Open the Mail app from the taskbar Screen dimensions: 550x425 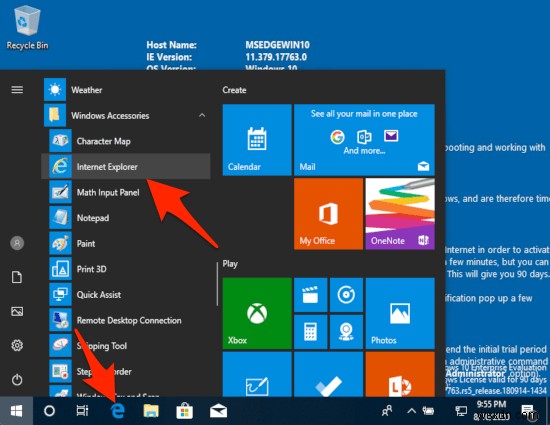pos(218,411)
